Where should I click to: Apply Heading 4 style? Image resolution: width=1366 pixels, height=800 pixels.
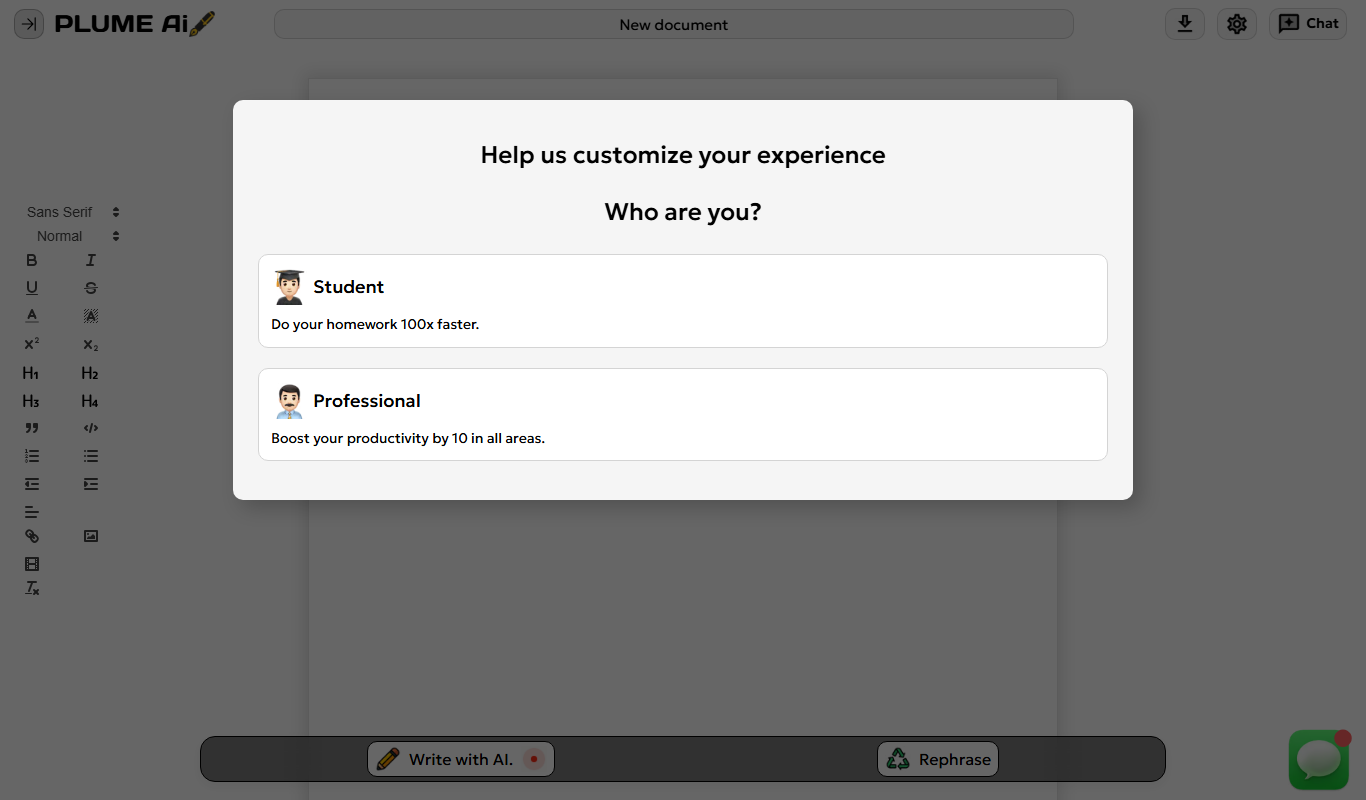point(91,401)
